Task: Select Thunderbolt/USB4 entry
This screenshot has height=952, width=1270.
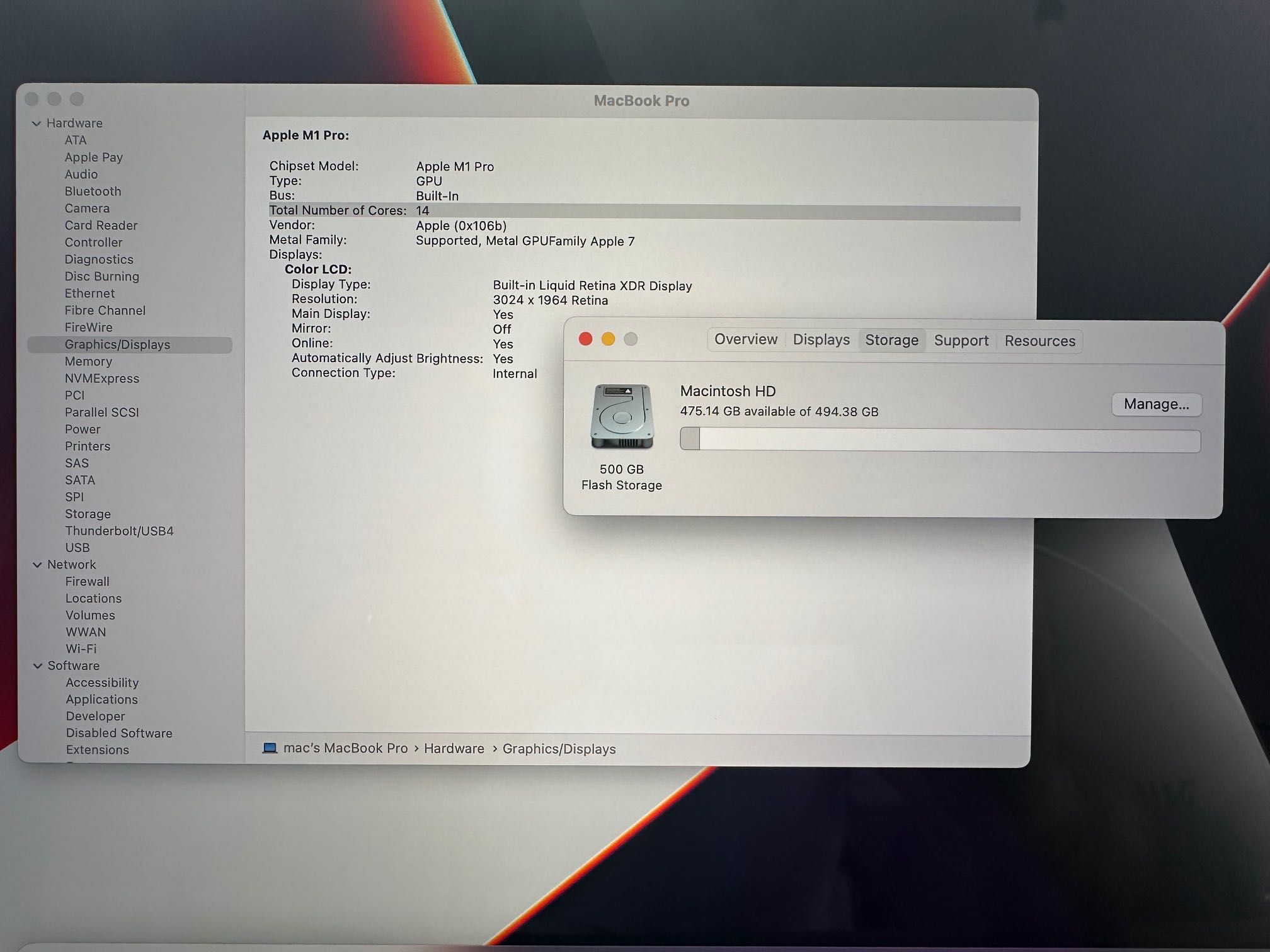Action: point(119,531)
